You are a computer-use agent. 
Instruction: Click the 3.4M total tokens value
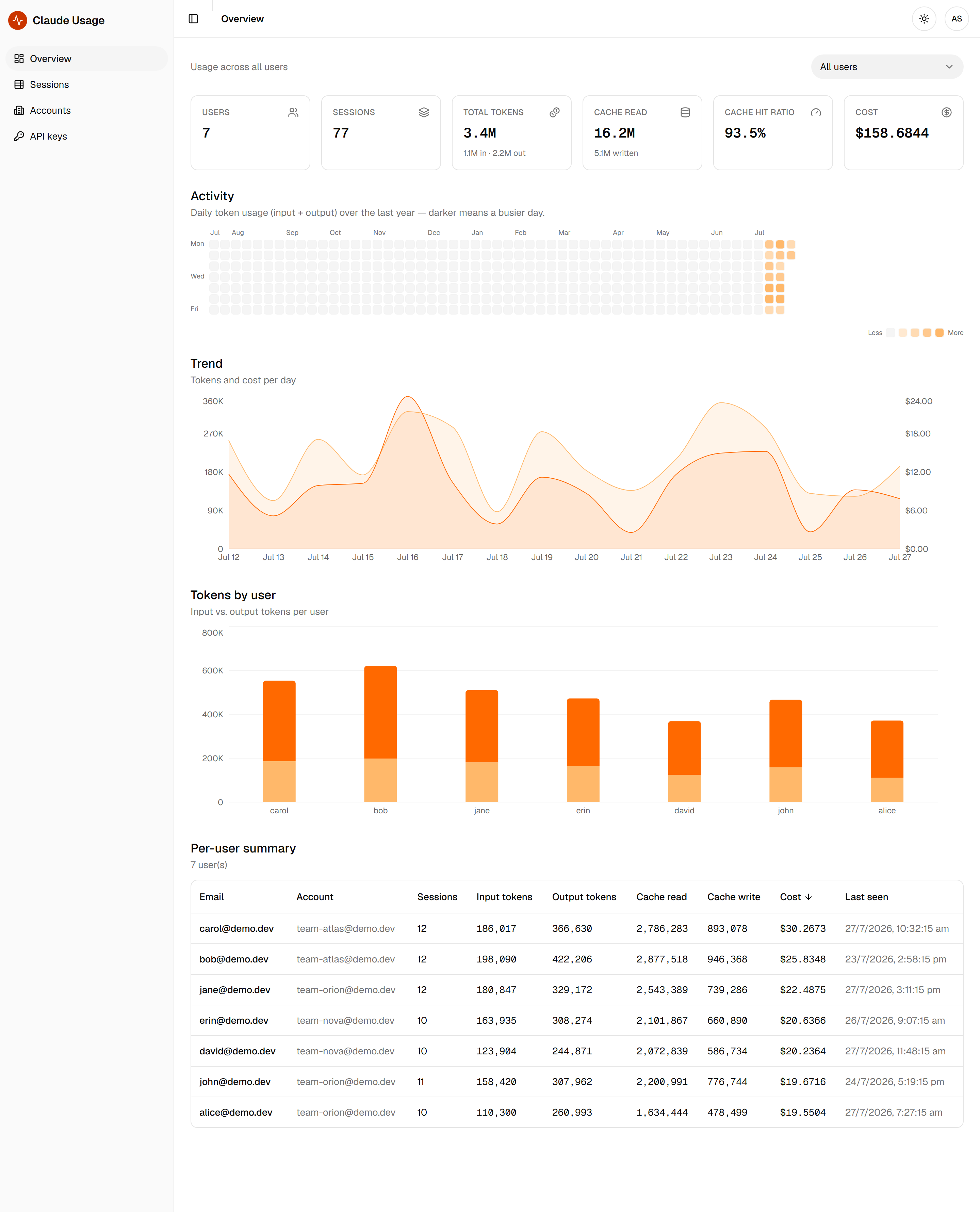(479, 133)
